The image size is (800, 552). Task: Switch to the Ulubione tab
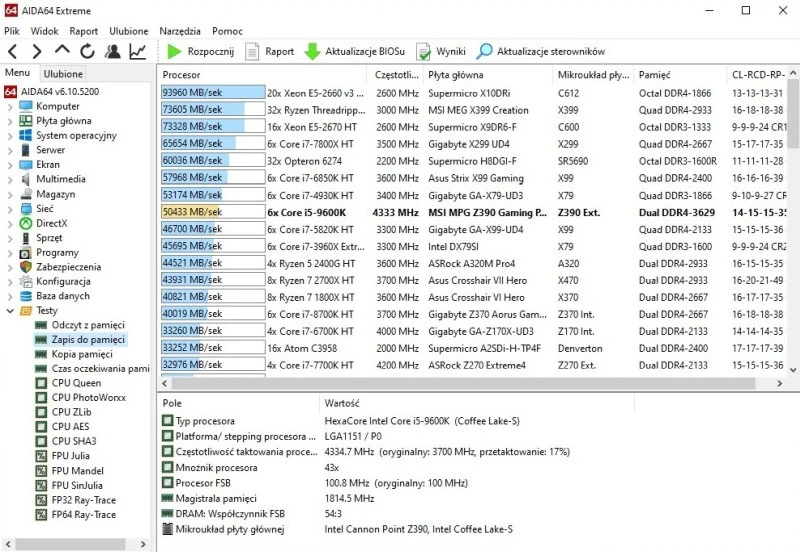pyautogui.click(x=63, y=74)
